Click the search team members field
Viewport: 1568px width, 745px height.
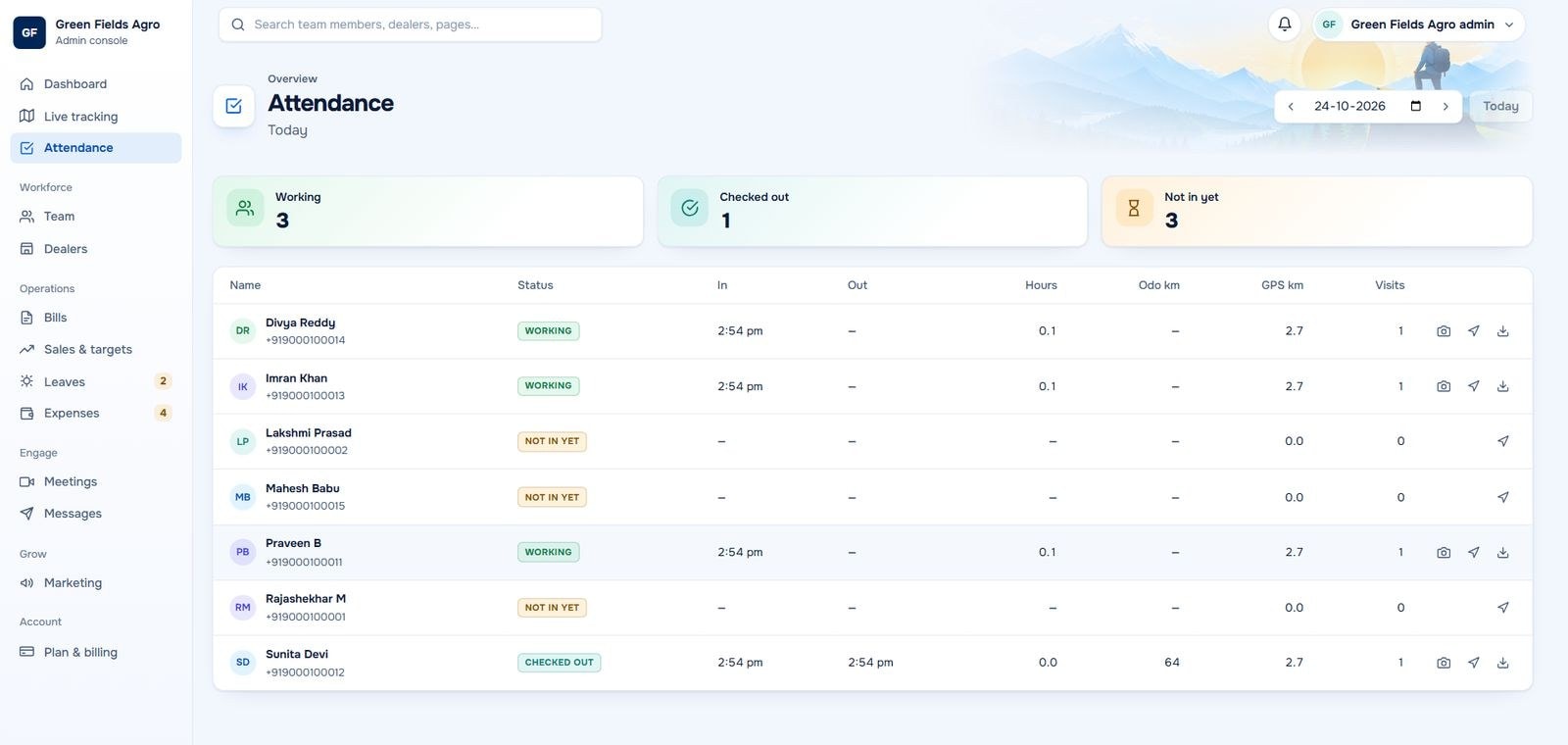[x=410, y=25]
